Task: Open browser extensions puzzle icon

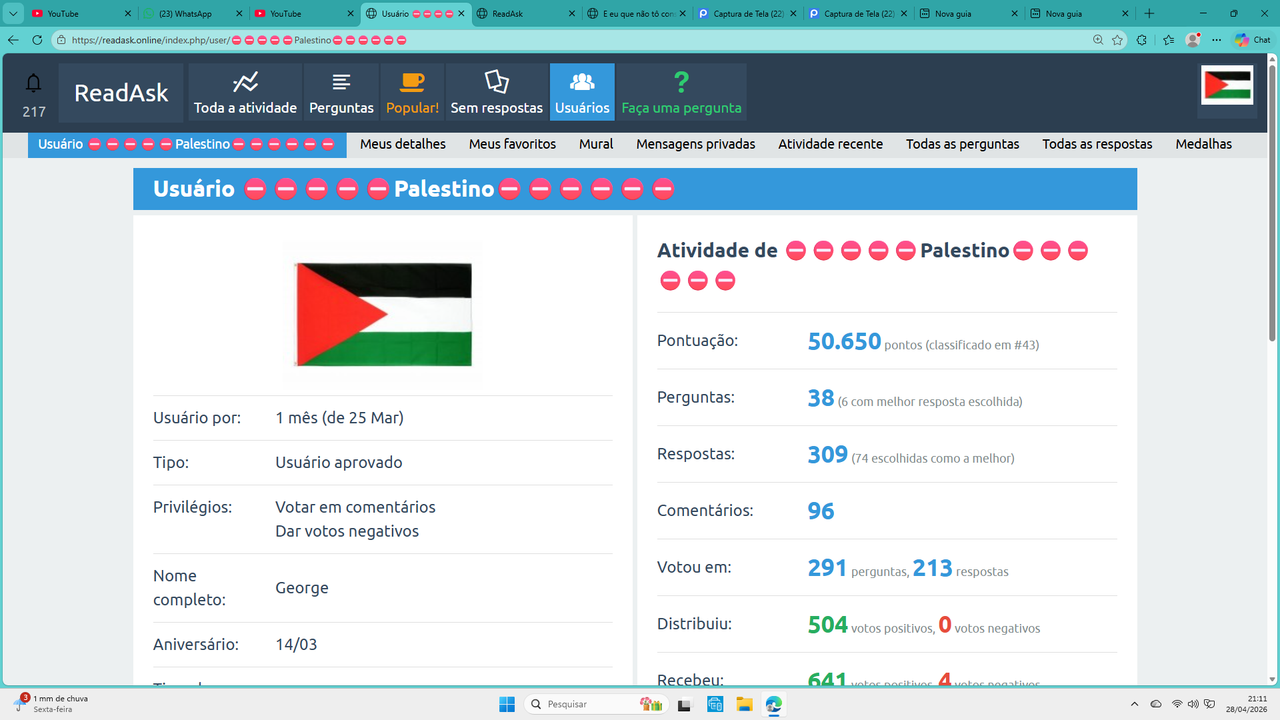Action: coord(1143,40)
